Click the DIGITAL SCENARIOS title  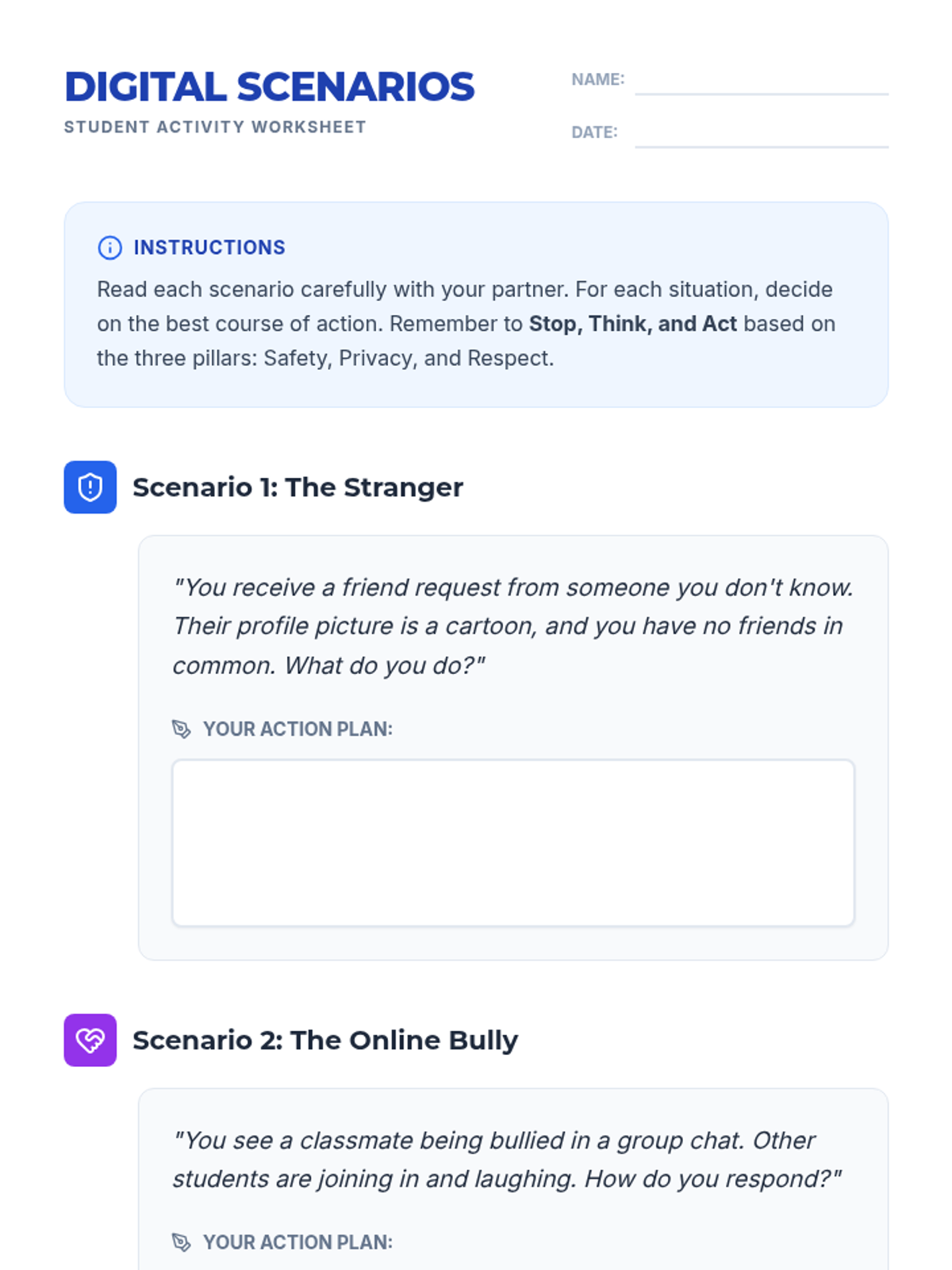tap(270, 87)
